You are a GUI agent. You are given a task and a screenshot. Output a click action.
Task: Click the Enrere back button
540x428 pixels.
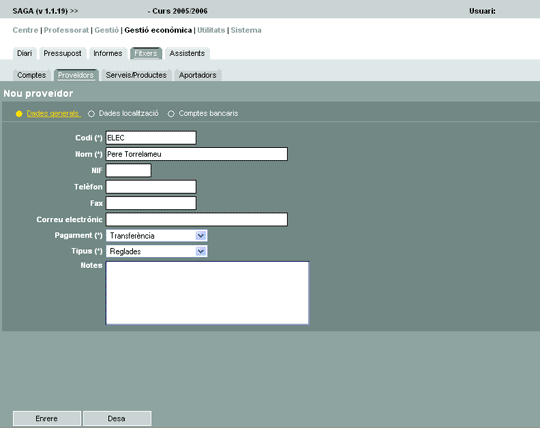pyautogui.click(x=47, y=418)
